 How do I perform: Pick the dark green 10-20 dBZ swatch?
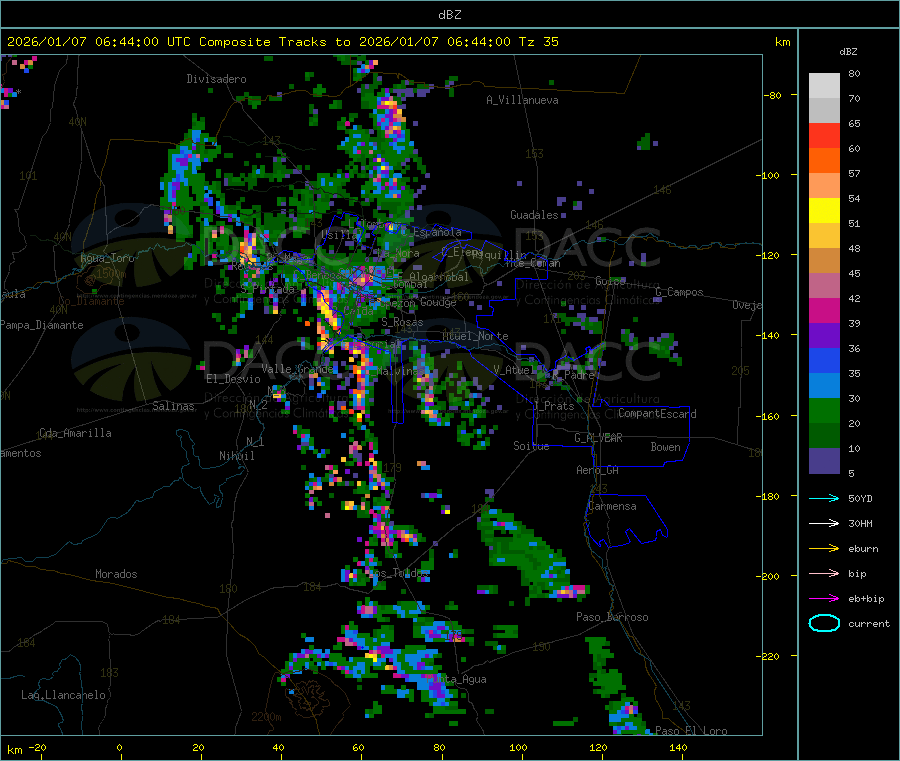tap(824, 436)
